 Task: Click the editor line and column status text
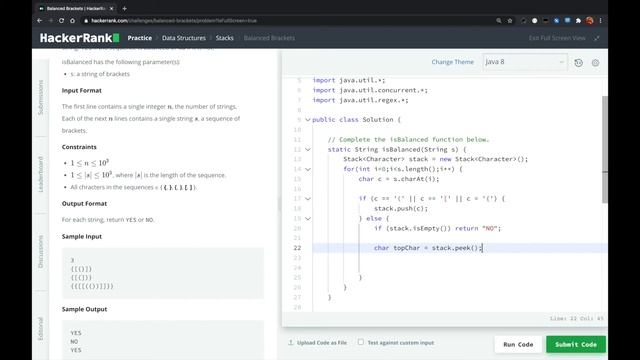click(x=576, y=318)
